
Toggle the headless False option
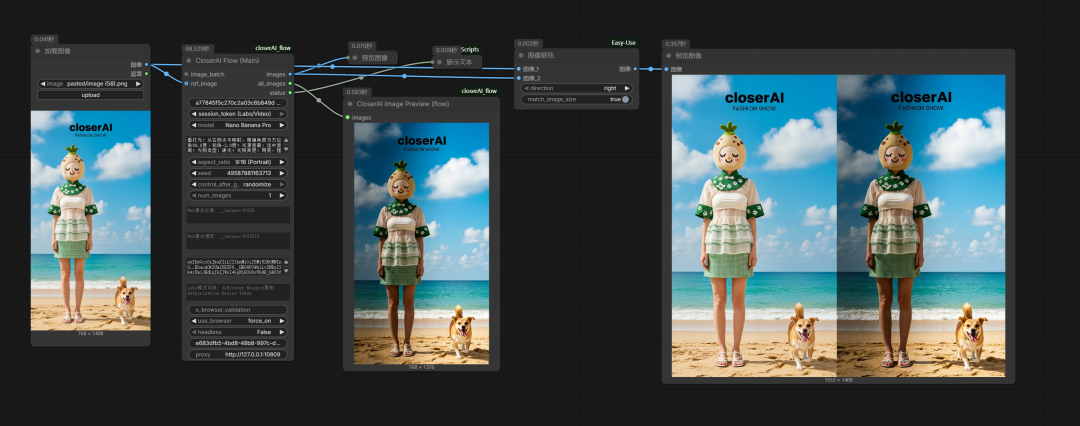(x=238, y=332)
